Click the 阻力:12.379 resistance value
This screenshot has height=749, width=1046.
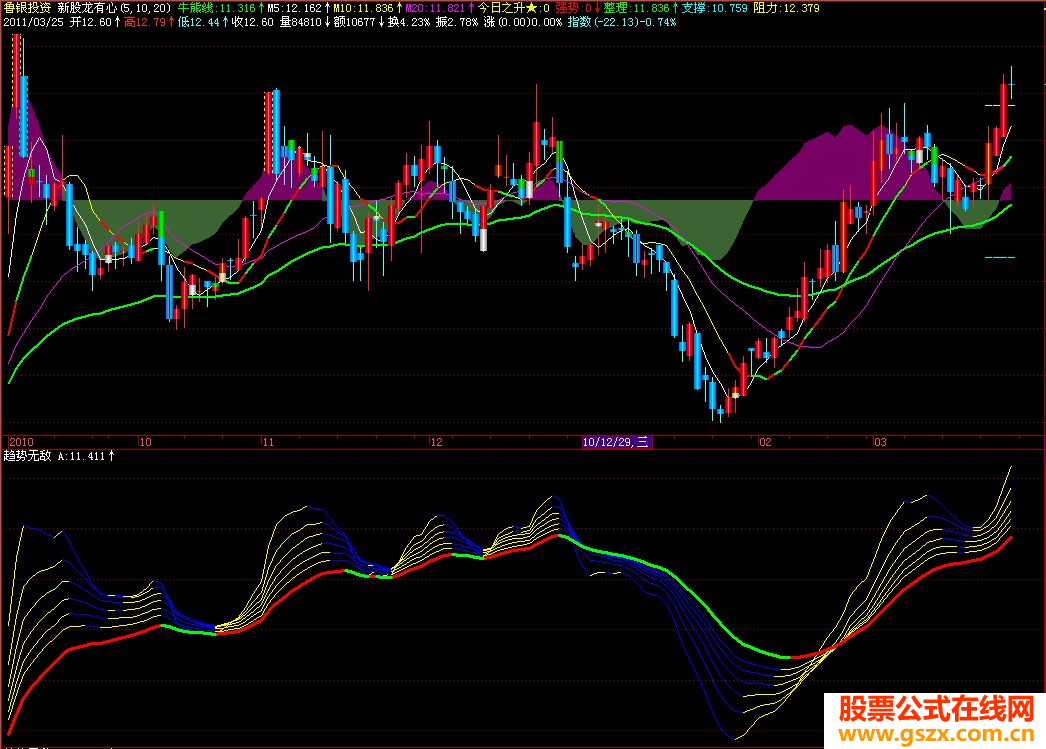point(787,8)
